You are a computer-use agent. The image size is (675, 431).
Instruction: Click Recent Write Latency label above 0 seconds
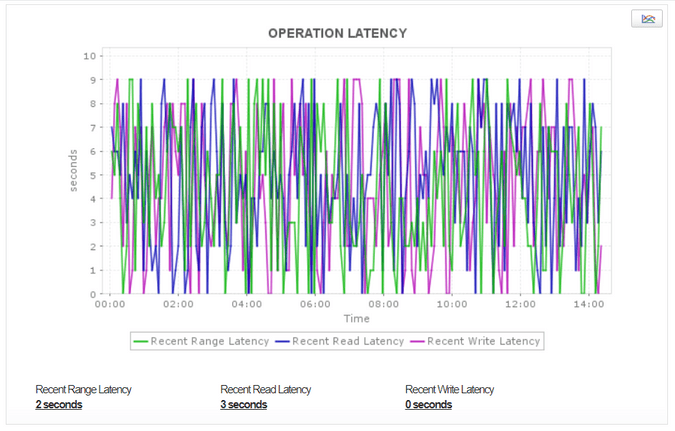click(450, 389)
